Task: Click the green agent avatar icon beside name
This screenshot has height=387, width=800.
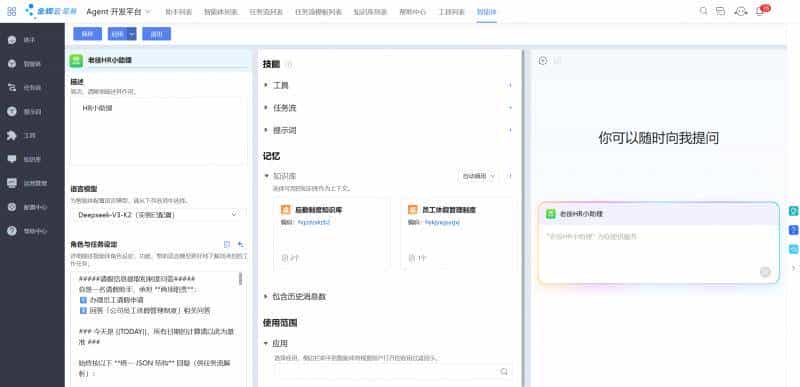Action: coord(76,60)
